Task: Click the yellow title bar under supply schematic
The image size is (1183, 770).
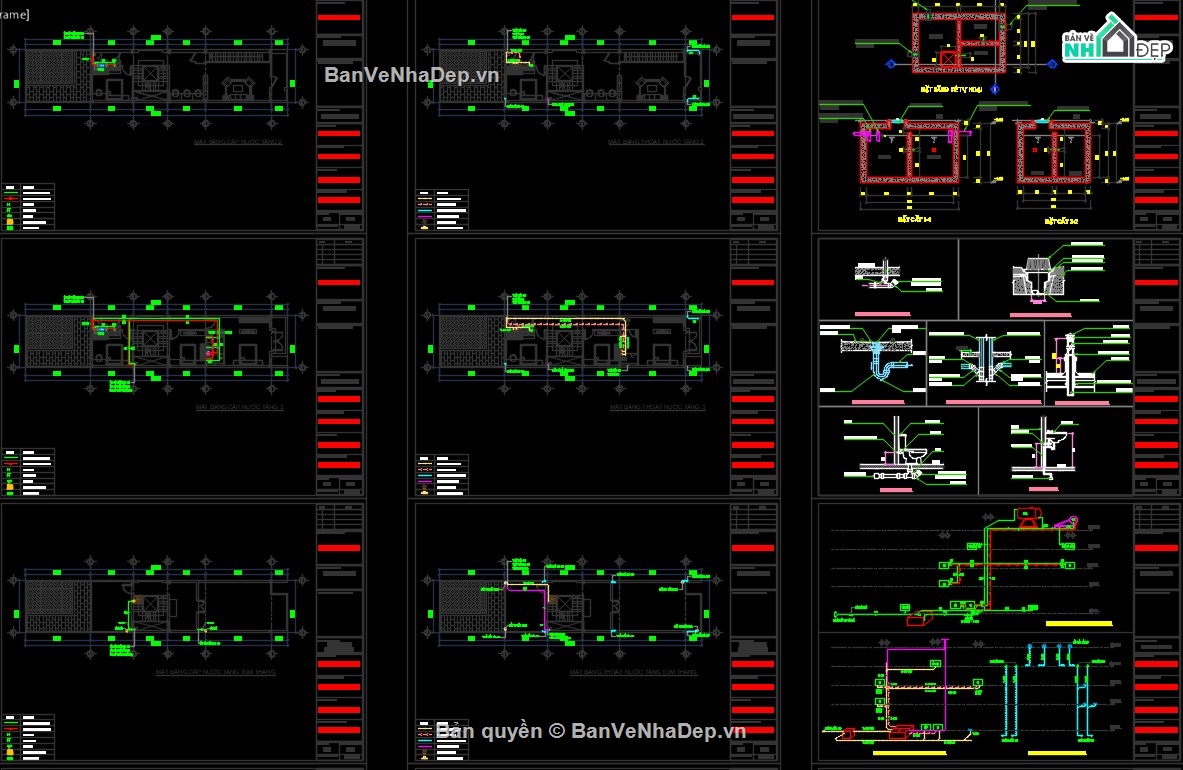Action: click(1077, 623)
